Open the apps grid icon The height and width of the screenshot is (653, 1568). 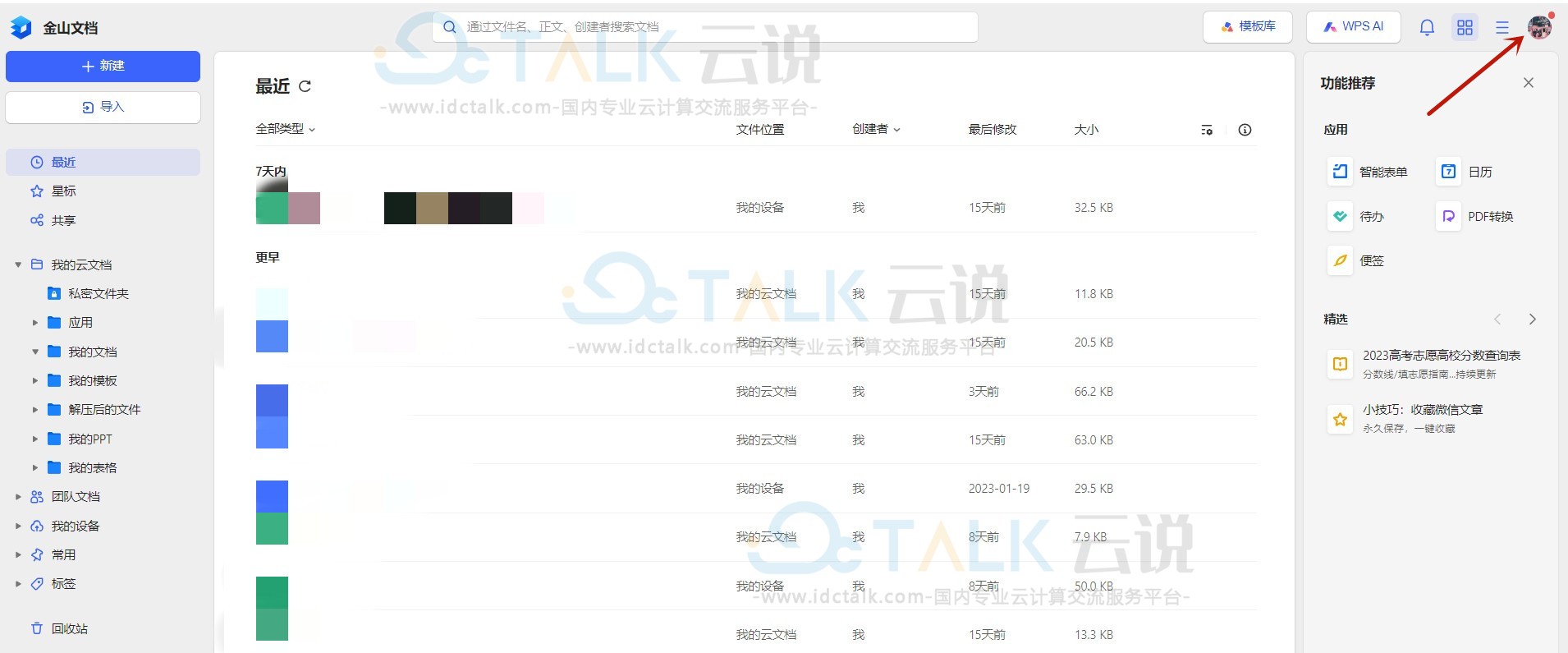coord(1465,27)
